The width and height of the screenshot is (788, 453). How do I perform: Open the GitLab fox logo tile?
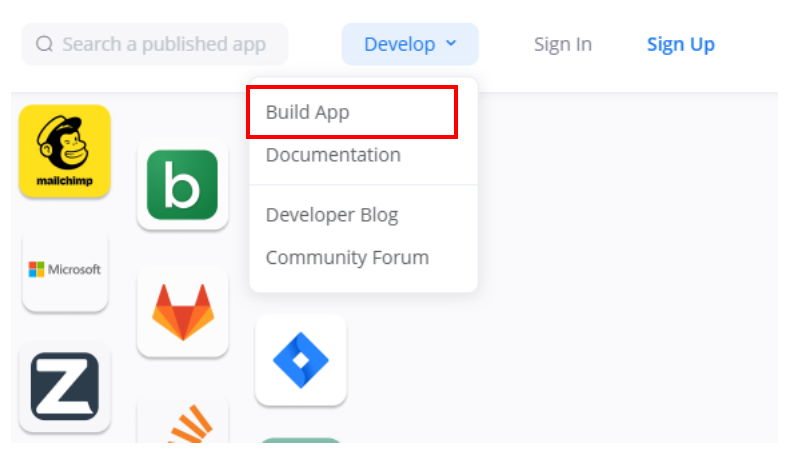pyautogui.click(x=182, y=312)
